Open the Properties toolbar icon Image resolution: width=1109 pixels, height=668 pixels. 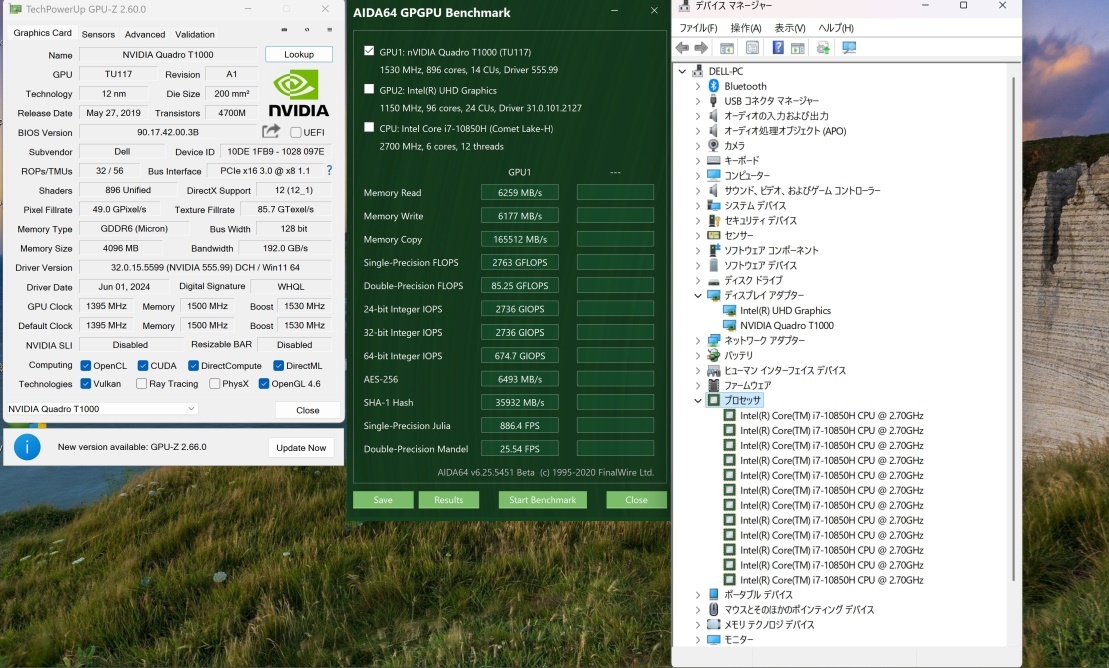click(x=753, y=47)
